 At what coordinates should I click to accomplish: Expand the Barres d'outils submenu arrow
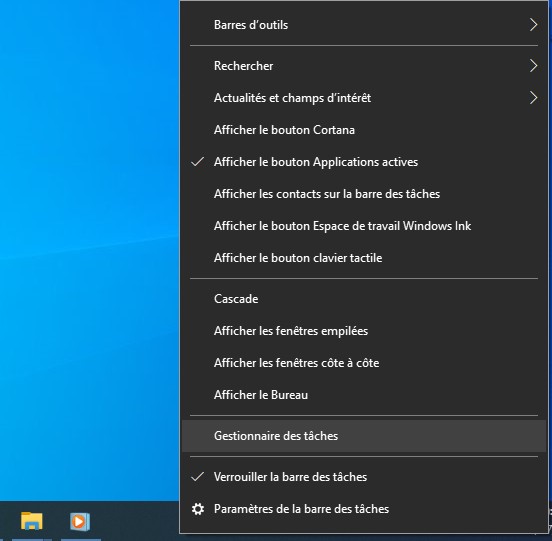pos(533,25)
